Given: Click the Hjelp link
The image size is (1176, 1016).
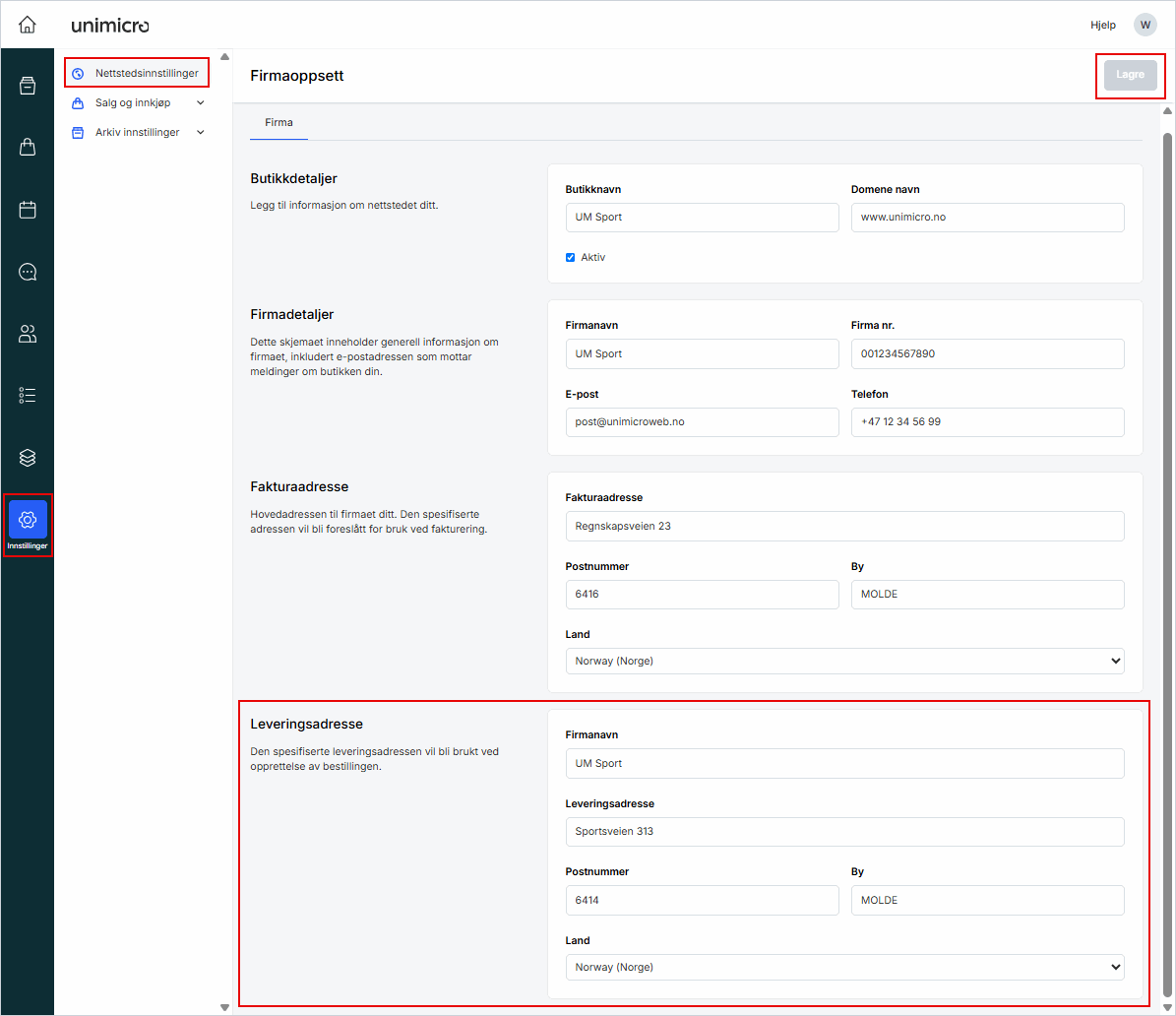Looking at the screenshot, I should 1102,25.
